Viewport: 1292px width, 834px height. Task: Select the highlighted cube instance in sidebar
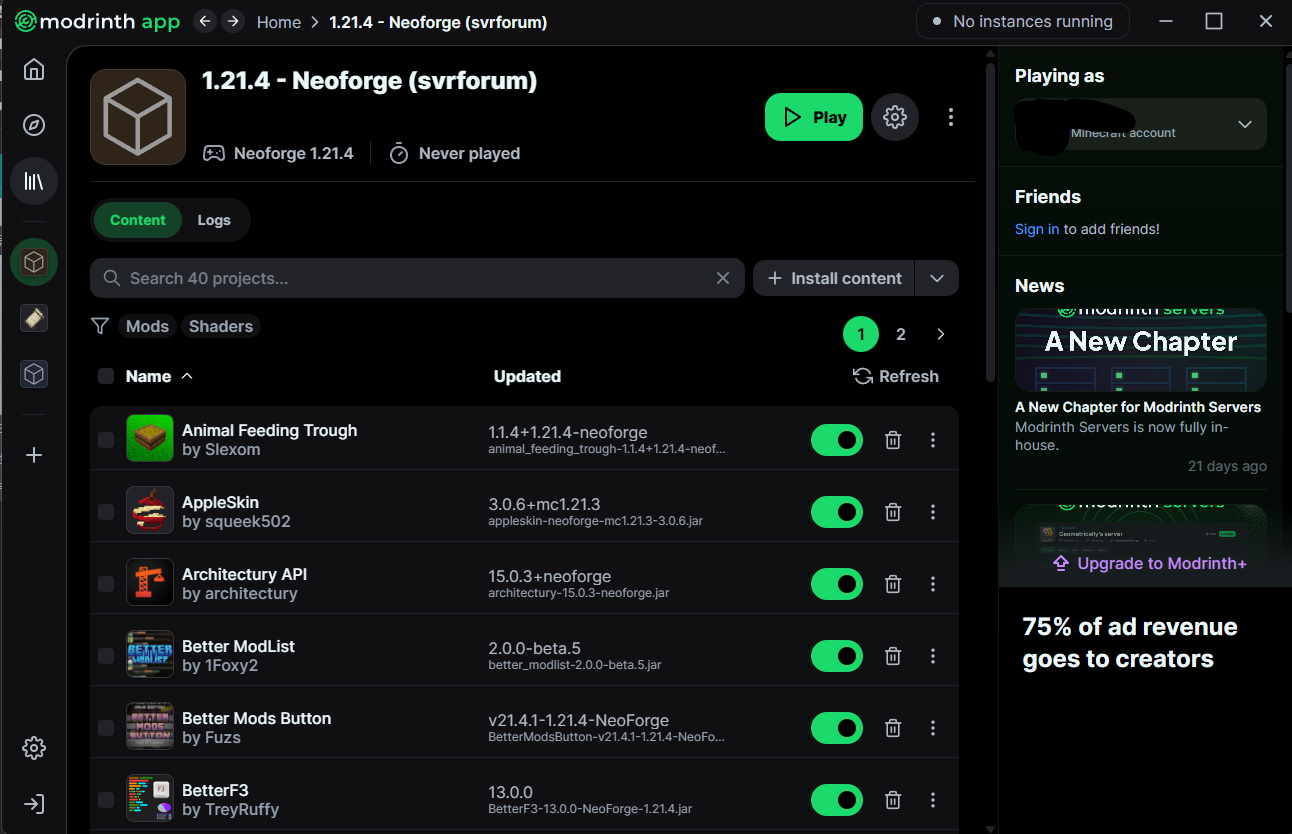34,262
